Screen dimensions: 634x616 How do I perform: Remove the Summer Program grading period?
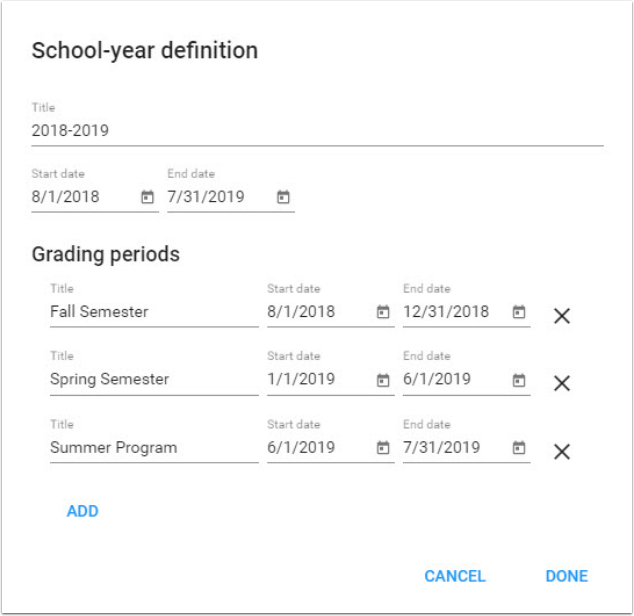point(562,452)
